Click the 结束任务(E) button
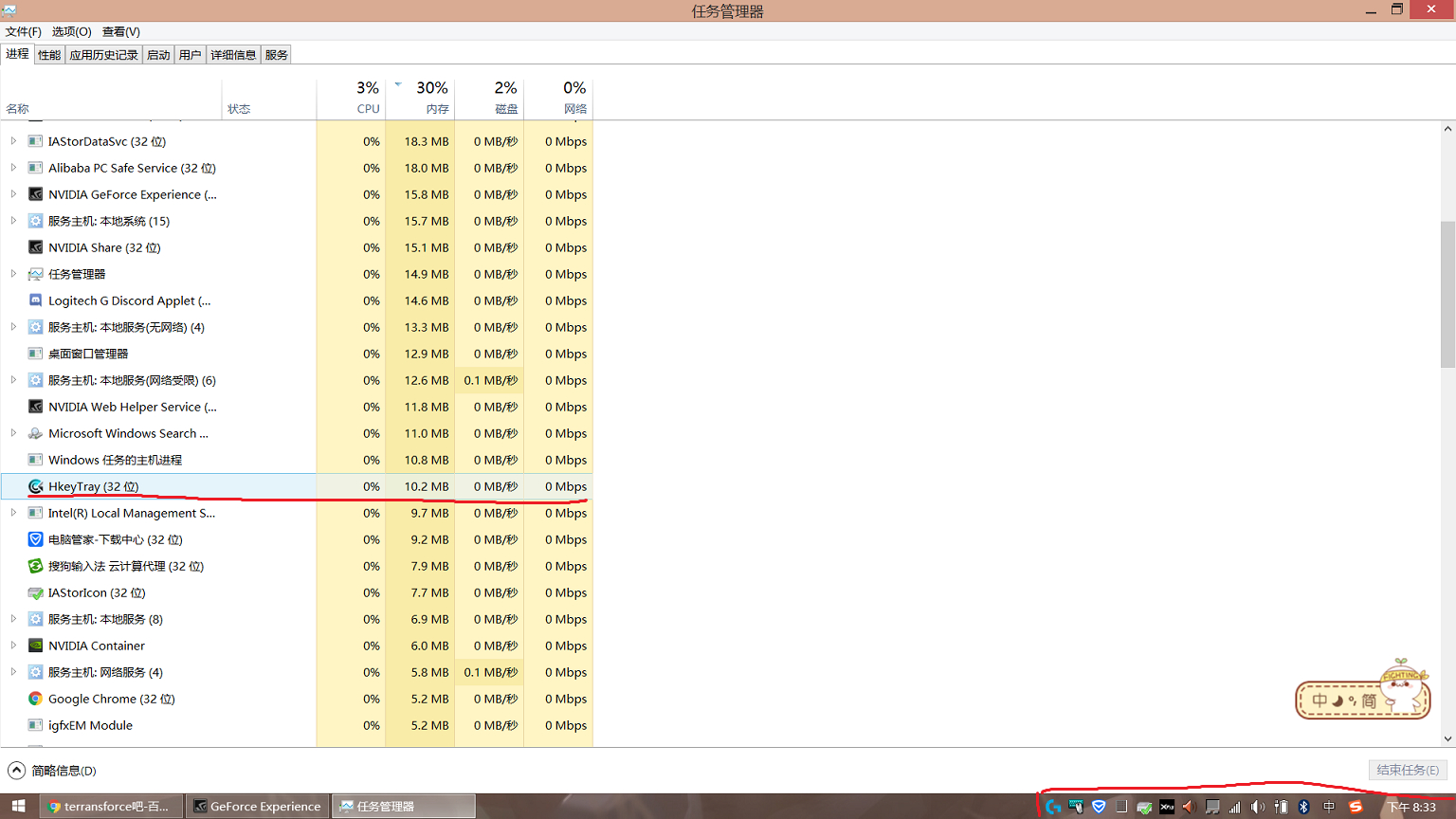This screenshot has width=1456, height=819. 1408,770
